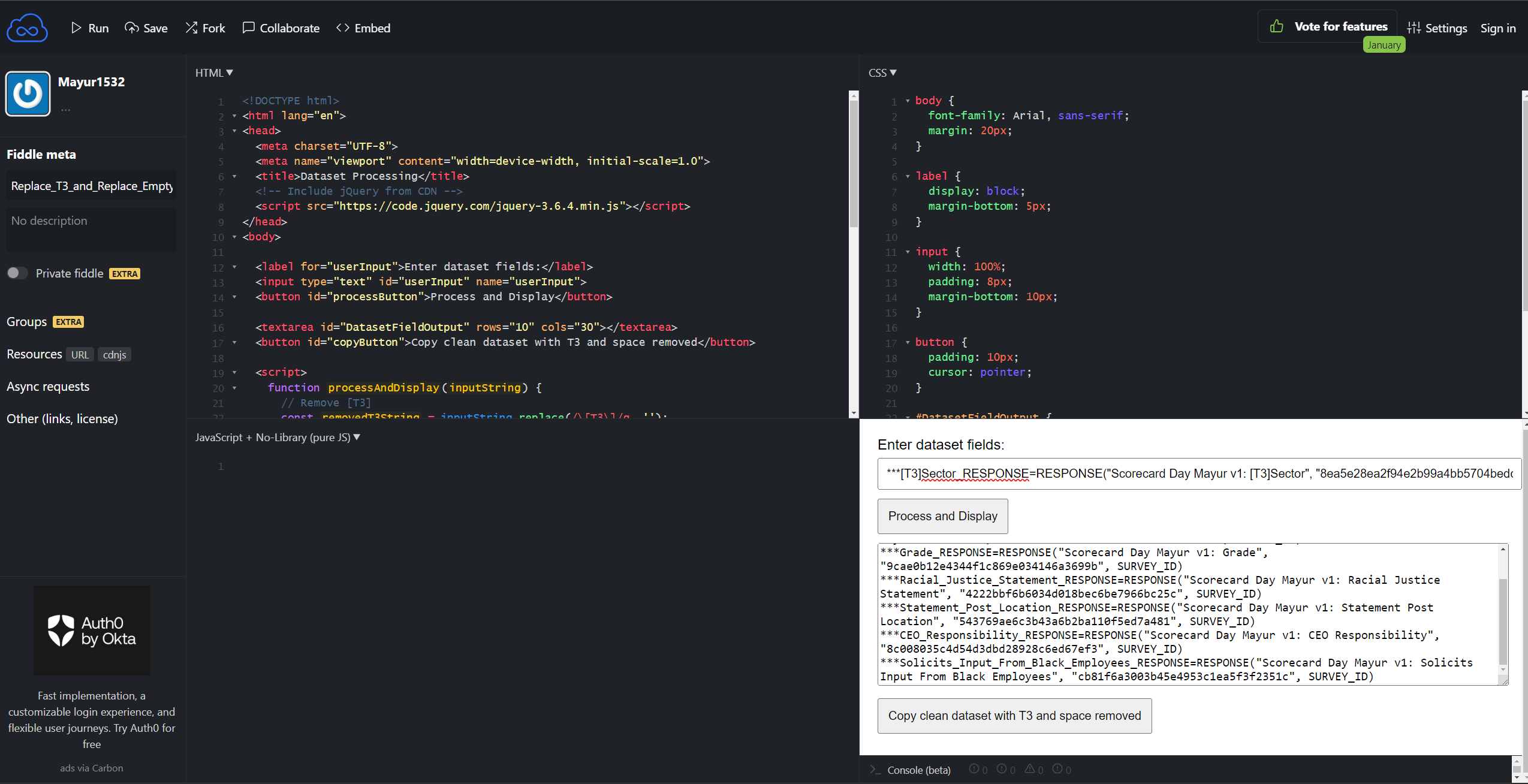Click the second console counter icon
The width and height of the screenshot is (1528, 784).
1002,769
